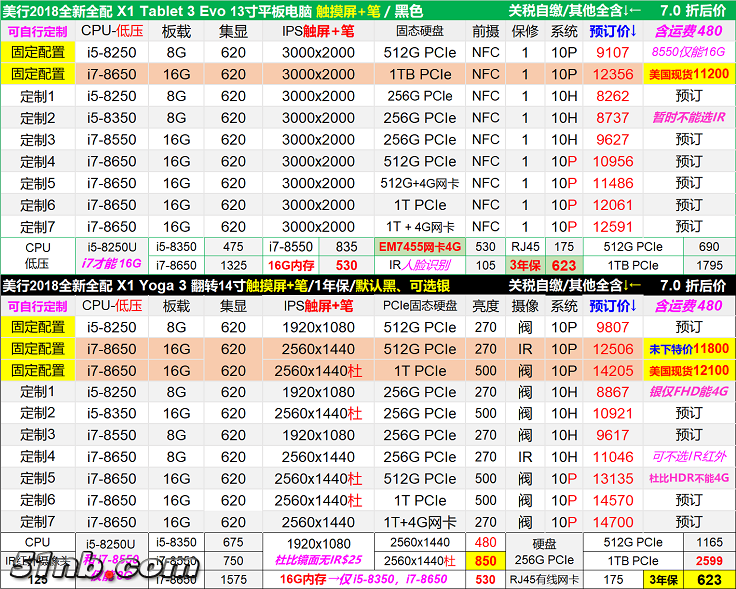
Task: Click the yellow 美国现货12100 cell
Action: [688, 371]
